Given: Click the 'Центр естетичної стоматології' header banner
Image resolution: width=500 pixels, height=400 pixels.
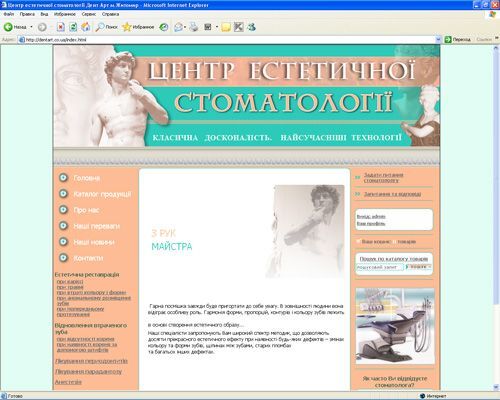Looking at the screenshot, I should (x=247, y=96).
